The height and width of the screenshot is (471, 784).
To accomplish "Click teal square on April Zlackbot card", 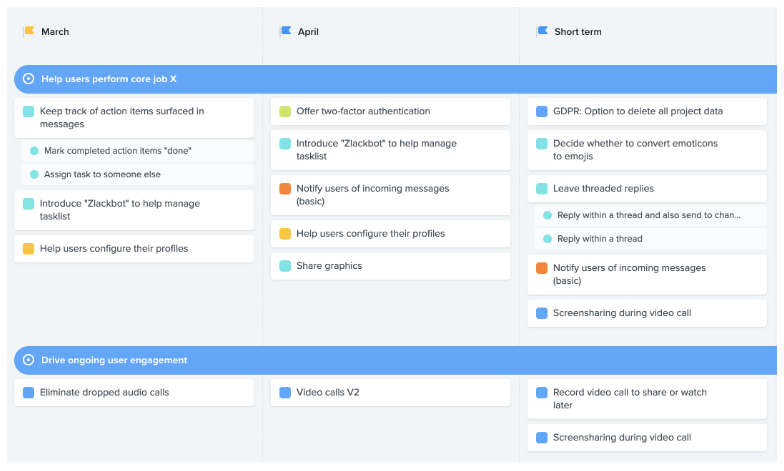I will 285,144.
